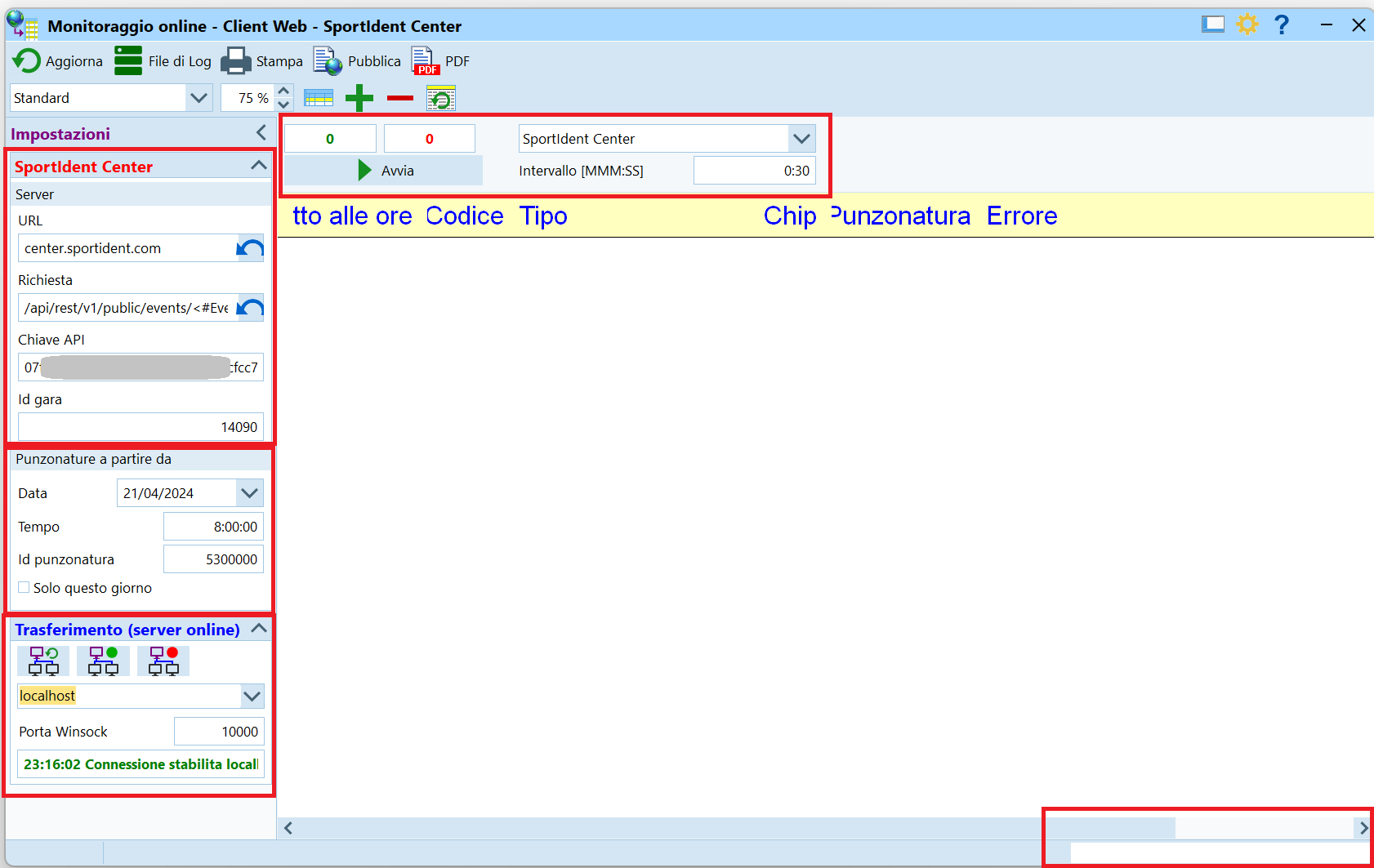The width and height of the screenshot is (1374, 868).
Task: Click horizontal scrollbar left arrow
Action: (x=288, y=828)
